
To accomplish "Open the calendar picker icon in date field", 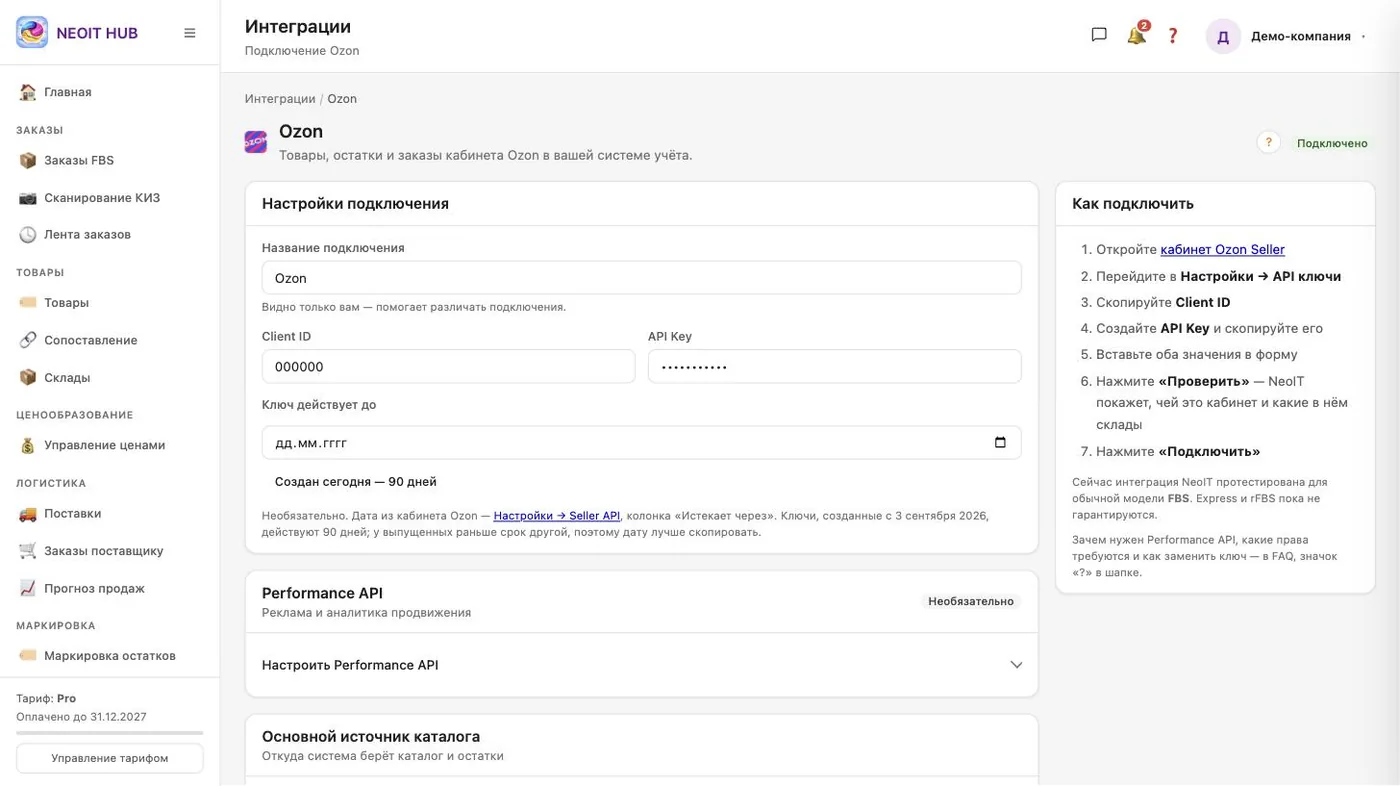I will 1000,443.
